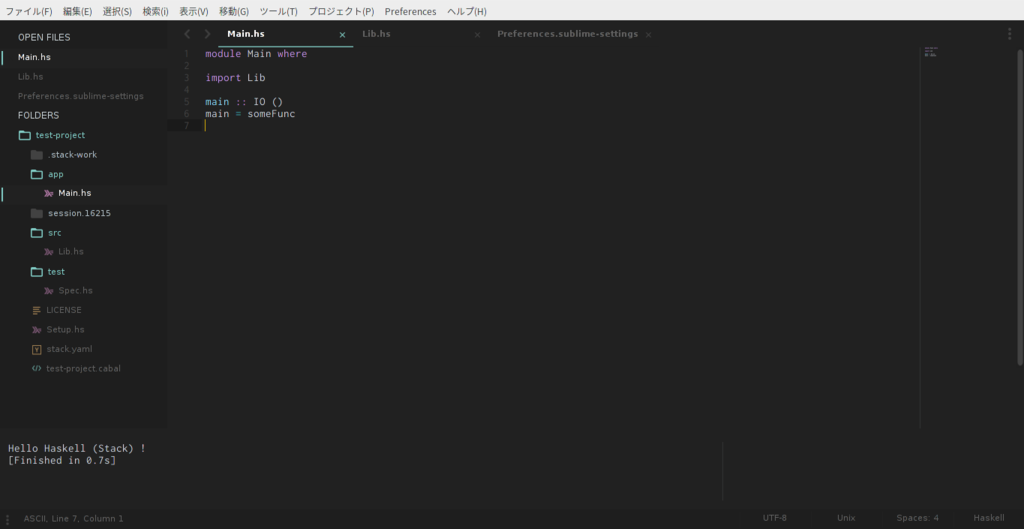
Task: Click the test folder name
Action: (x=56, y=272)
